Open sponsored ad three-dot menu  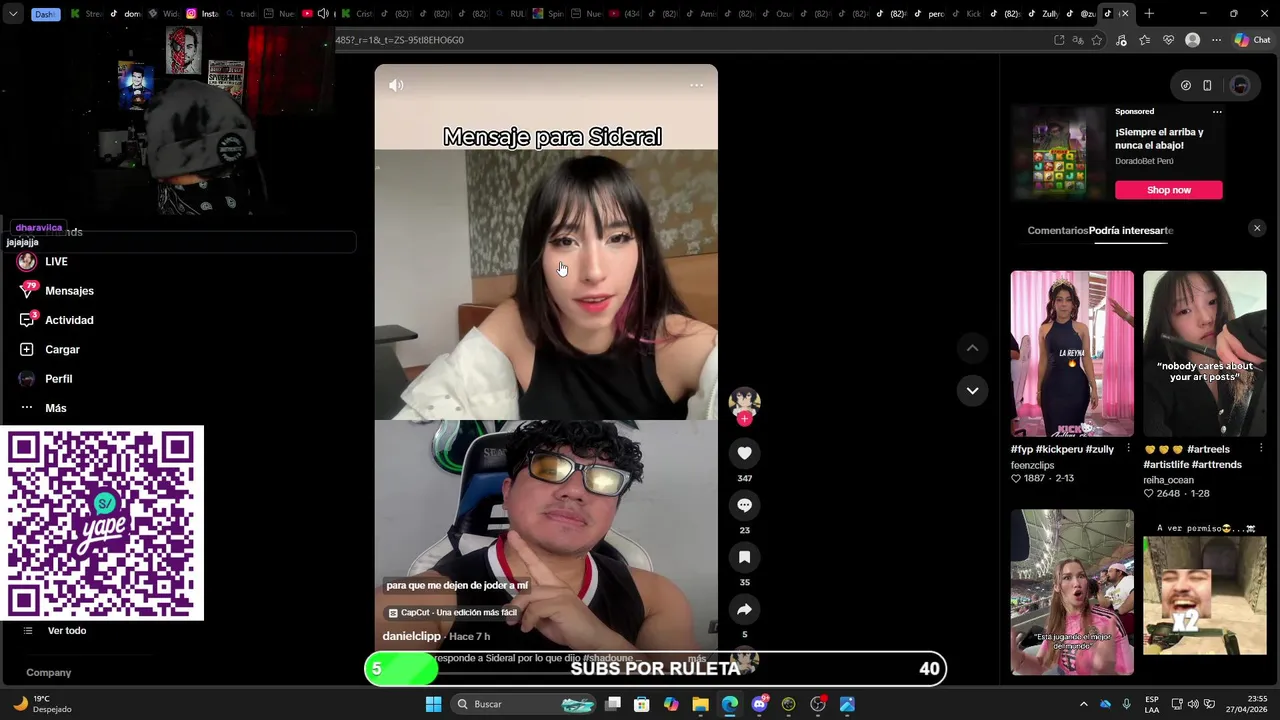[1217, 111]
